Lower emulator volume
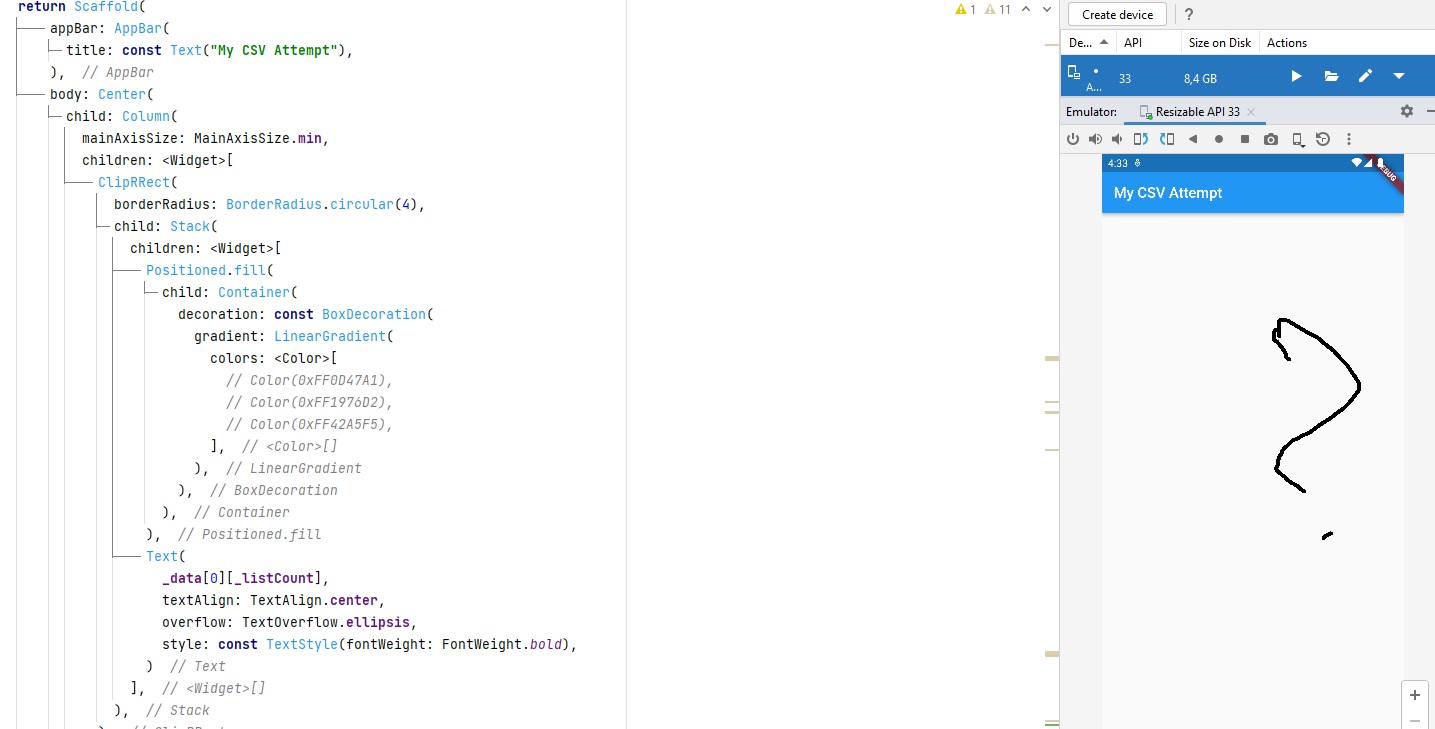The width and height of the screenshot is (1435, 729). (x=1117, y=139)
